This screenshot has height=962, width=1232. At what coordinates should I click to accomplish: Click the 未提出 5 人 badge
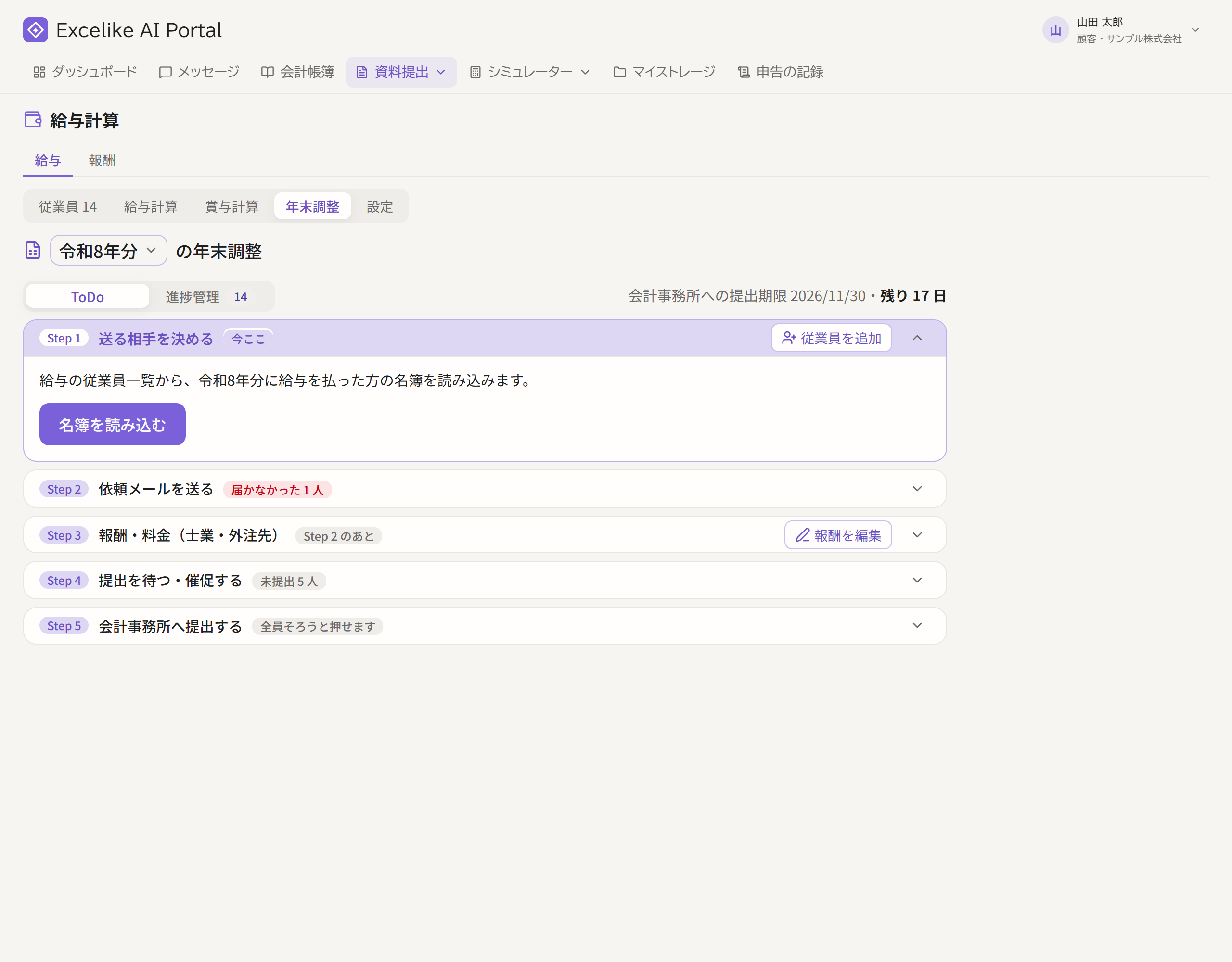point(289,582)
